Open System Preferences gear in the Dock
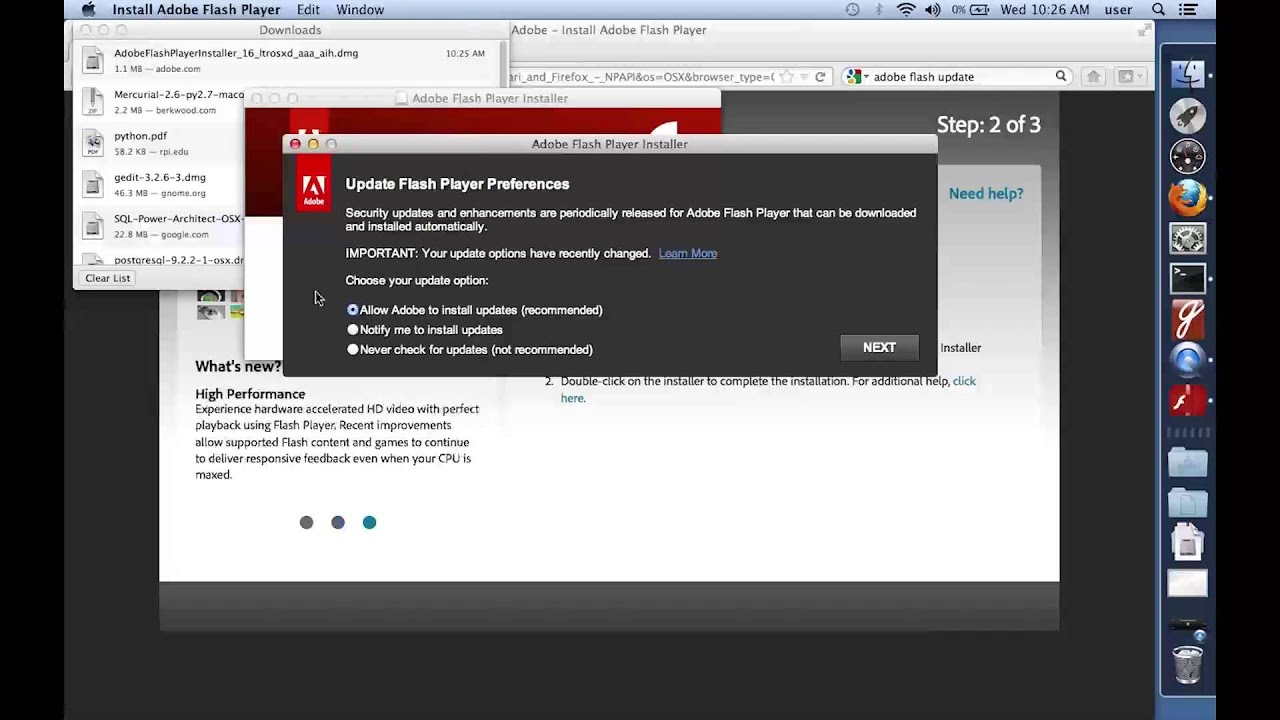 [1188, 239]
